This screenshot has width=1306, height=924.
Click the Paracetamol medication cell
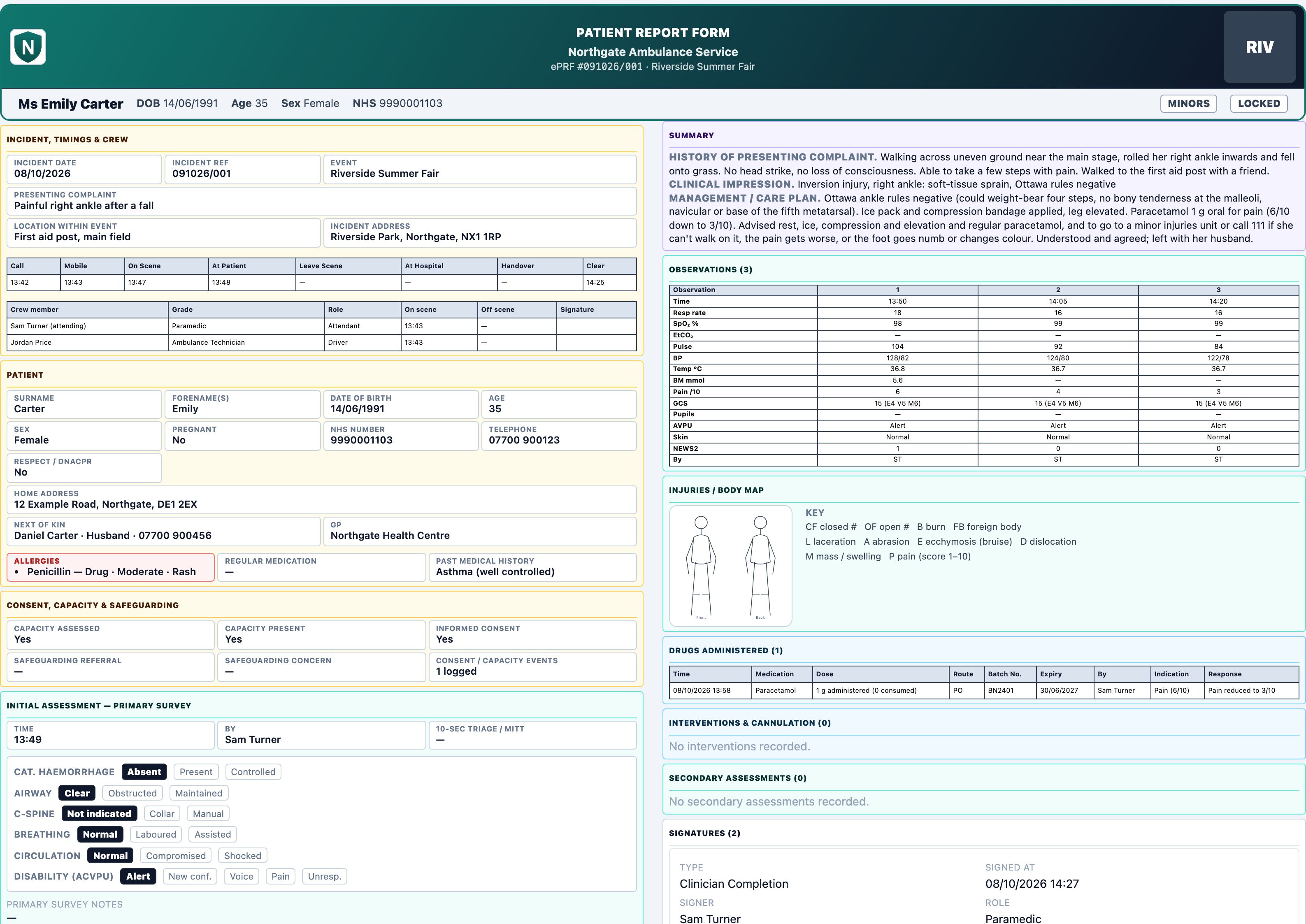[x=781, y=690]
